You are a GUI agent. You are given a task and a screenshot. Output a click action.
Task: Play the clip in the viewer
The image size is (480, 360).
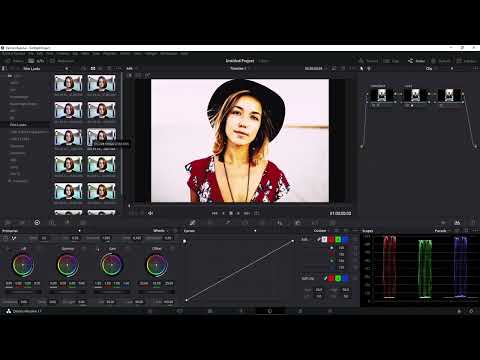coord(238,213)
